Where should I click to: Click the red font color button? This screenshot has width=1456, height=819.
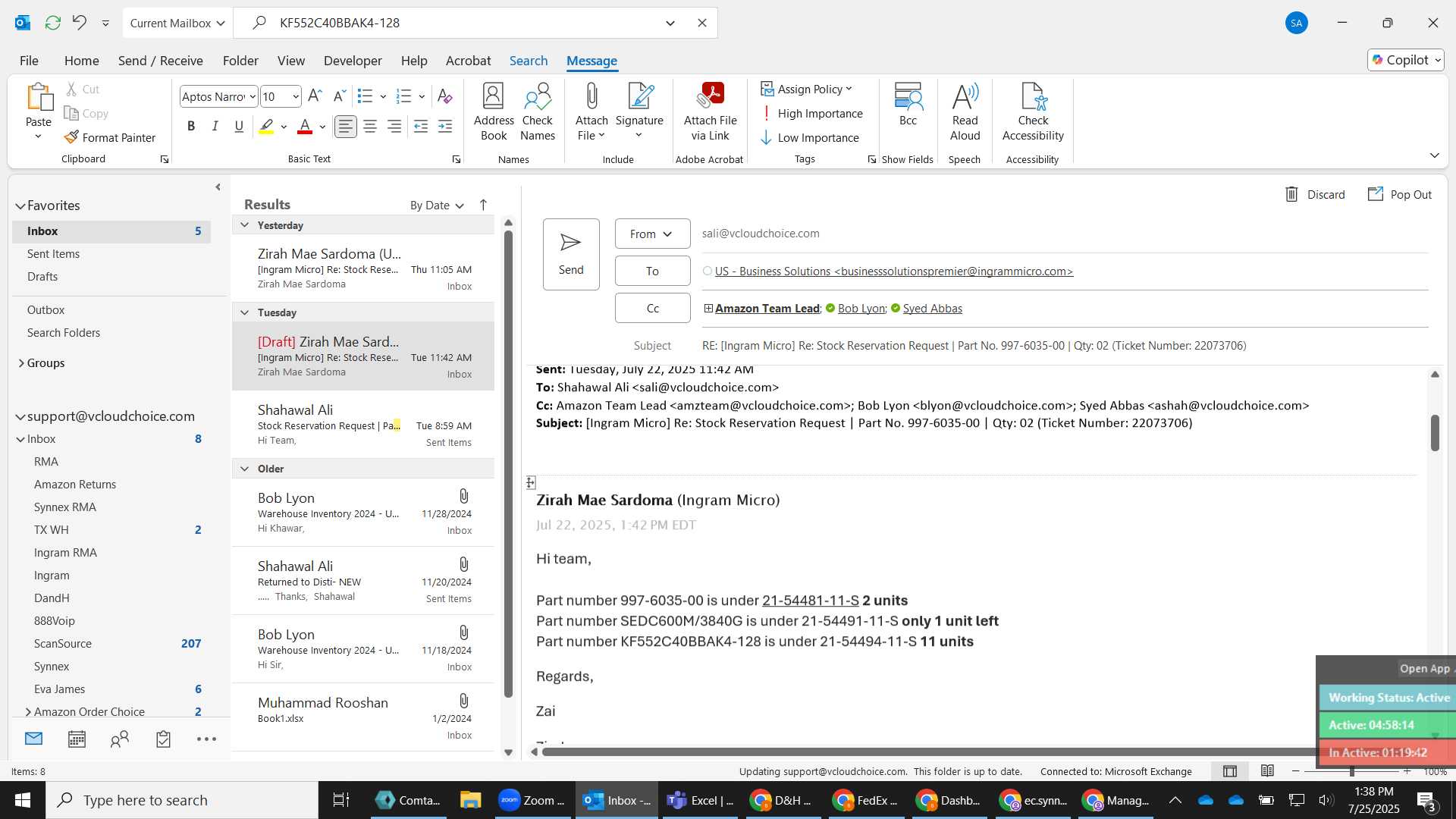pyautogui.click(x=305, y=127)
